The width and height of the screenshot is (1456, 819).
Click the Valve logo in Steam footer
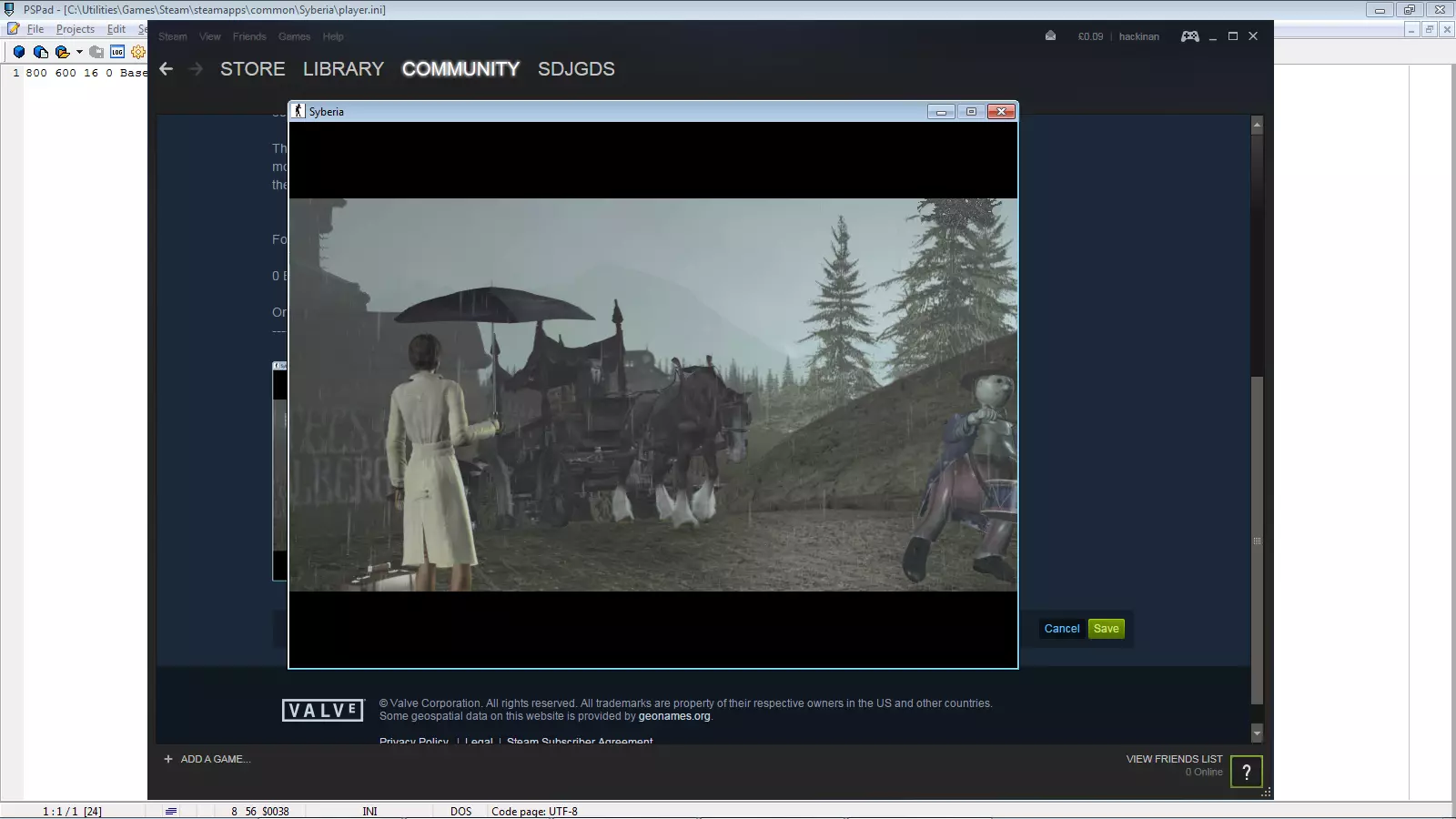pos(323,710)
